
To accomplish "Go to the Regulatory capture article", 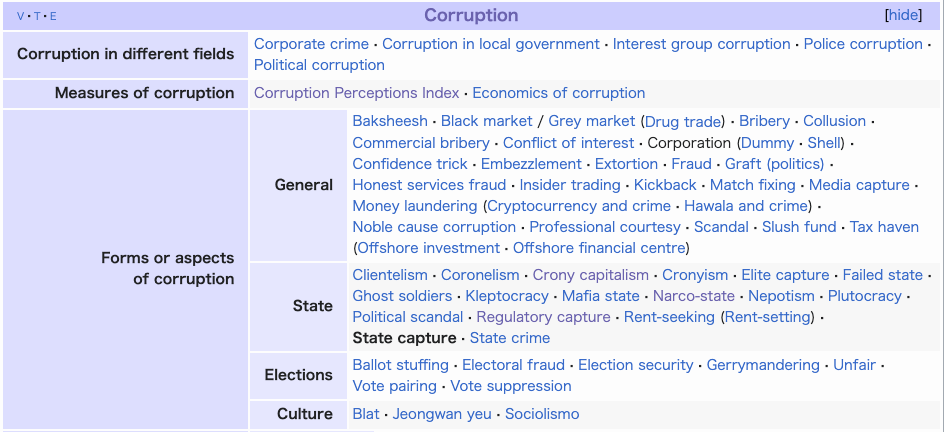I will coord(543,317).
